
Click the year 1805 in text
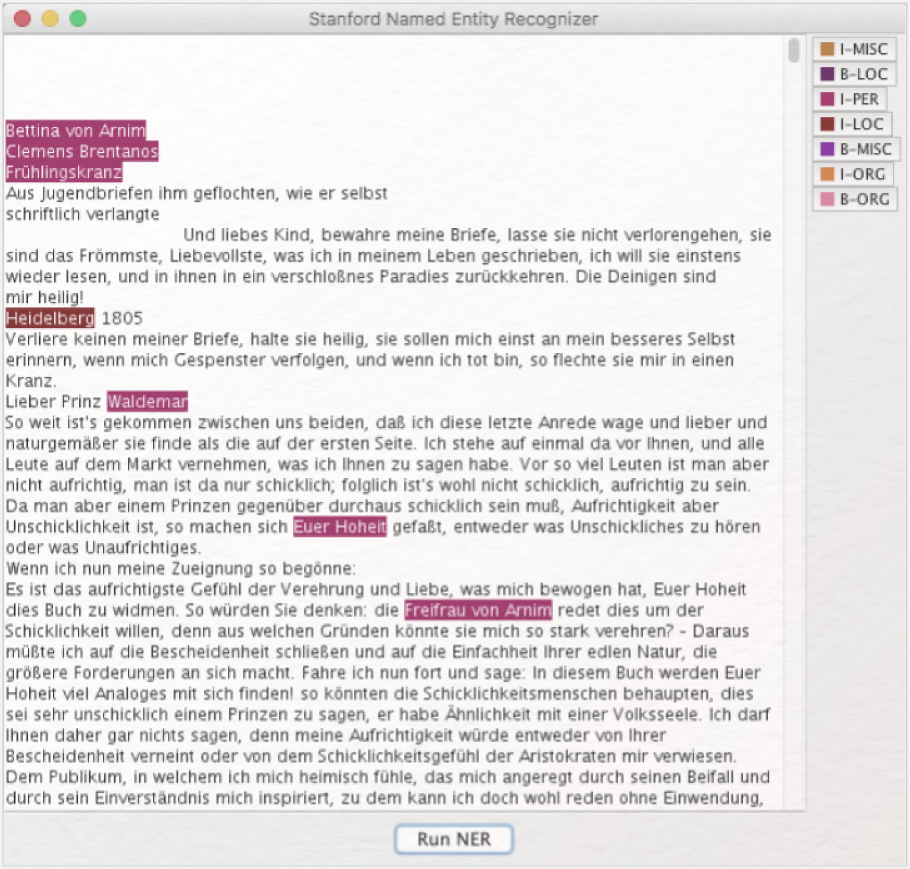click(122, 318)
